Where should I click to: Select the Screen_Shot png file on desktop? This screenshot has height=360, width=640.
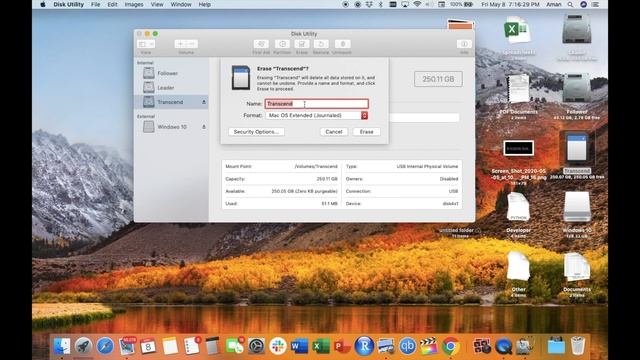point(518,148)
